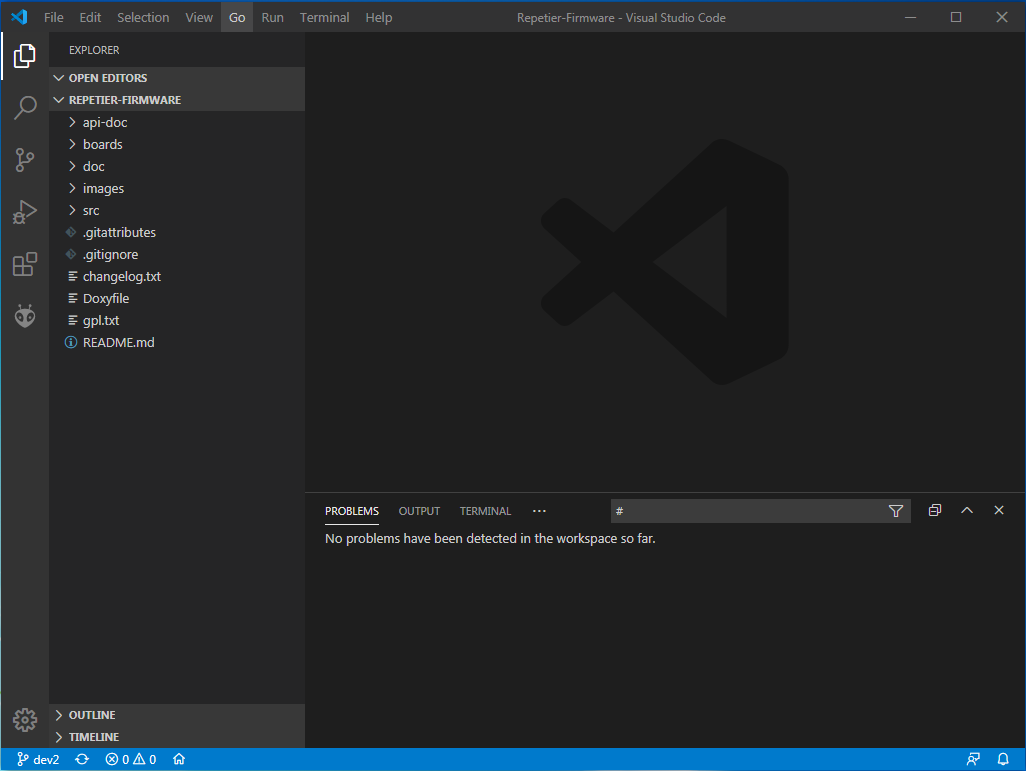Open the problems filter options funnel

(896, 511)
